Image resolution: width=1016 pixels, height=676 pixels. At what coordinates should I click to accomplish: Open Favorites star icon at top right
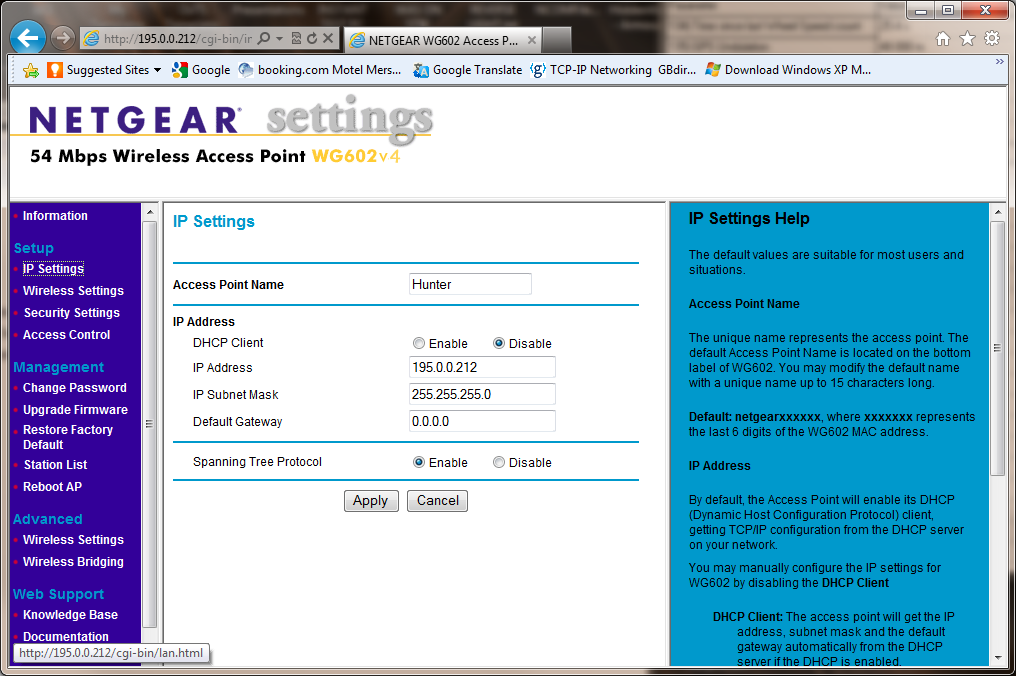(x=967, y=39)
